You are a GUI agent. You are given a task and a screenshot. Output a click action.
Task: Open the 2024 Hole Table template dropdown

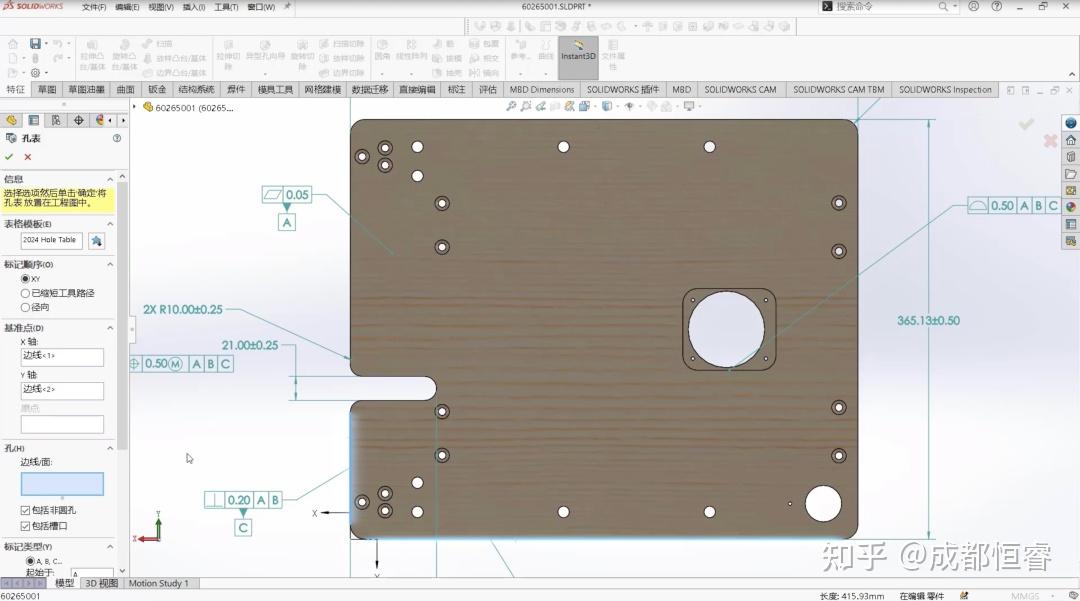coord(50,240)
